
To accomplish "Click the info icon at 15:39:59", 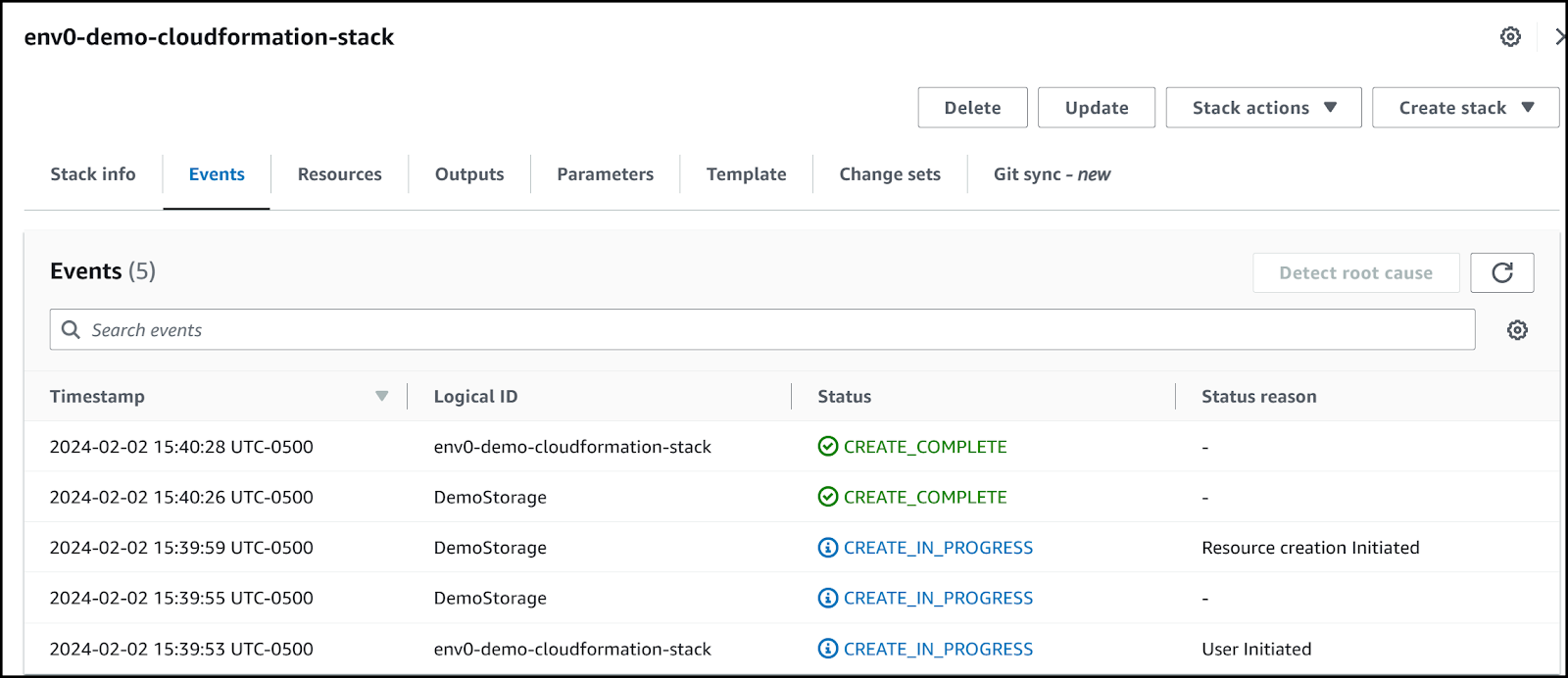I will pos(828,548).
